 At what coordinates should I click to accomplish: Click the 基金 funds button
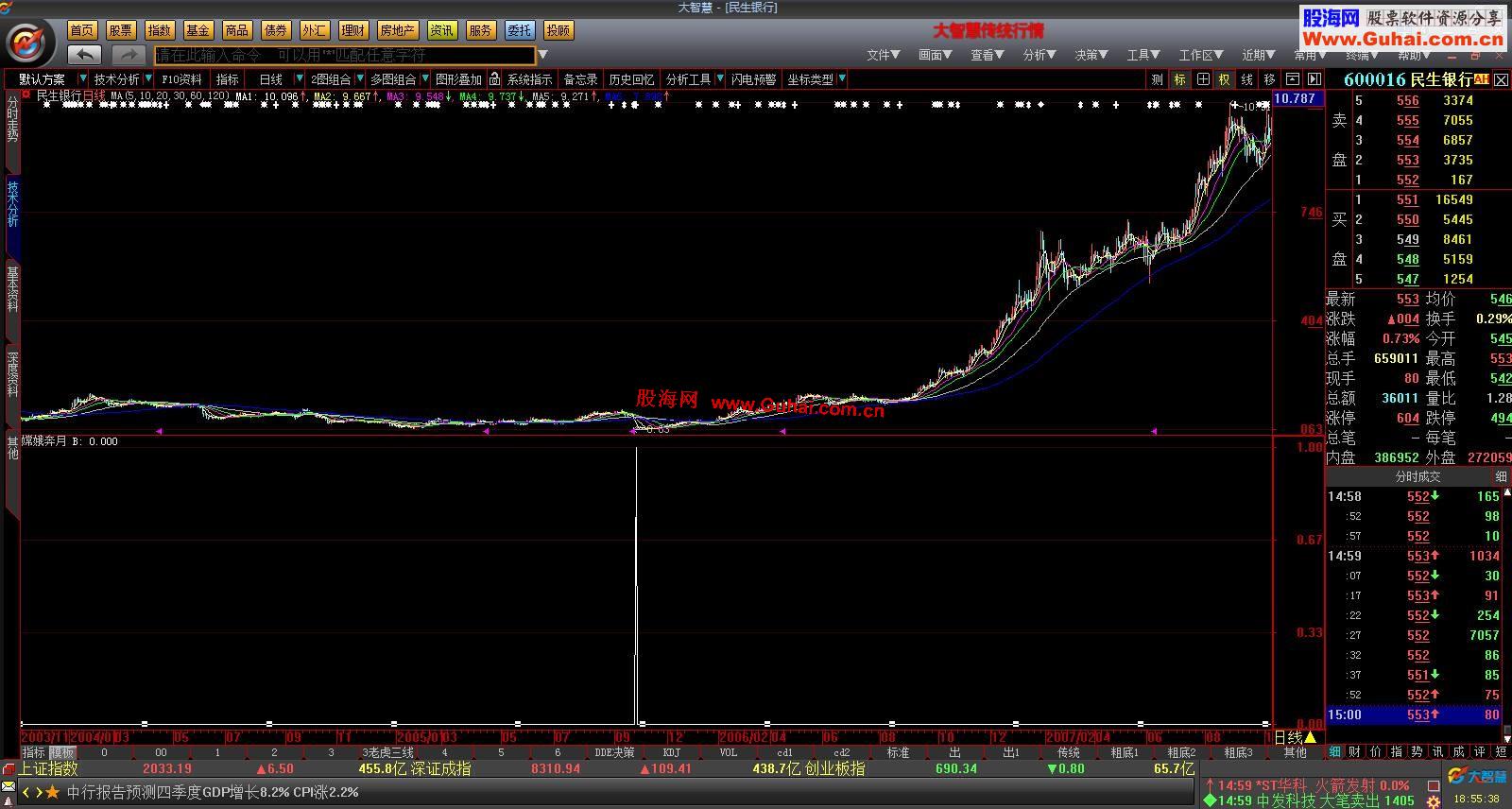(198, 30)
